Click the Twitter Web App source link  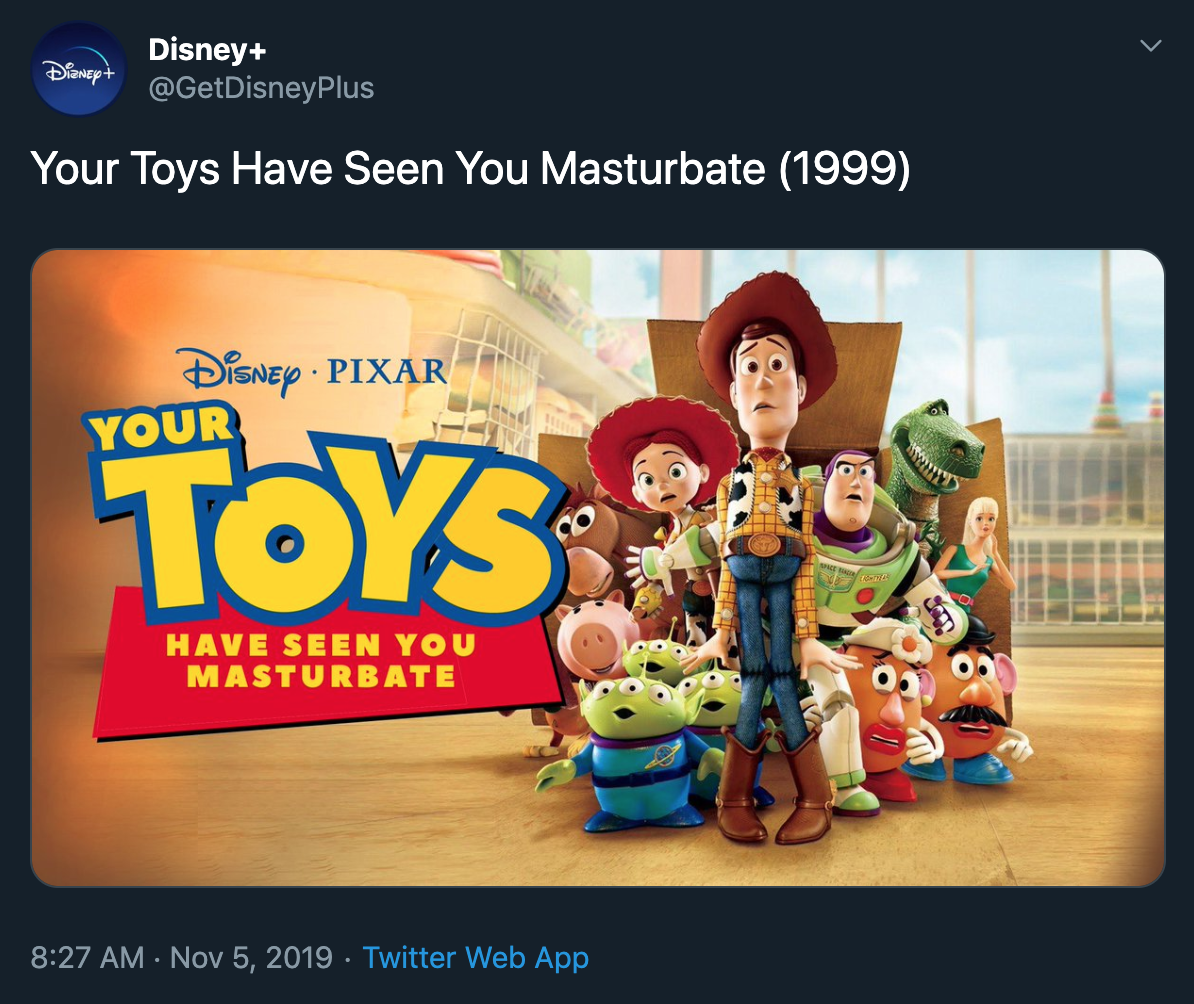pyautogui.click(x=475, y=957)
